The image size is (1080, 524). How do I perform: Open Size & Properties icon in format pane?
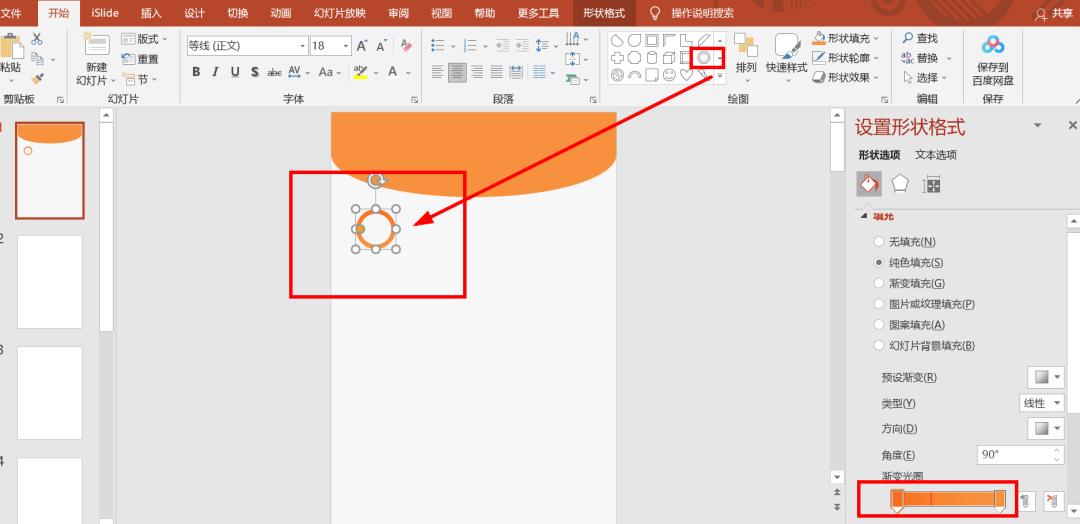click(931, 184)
